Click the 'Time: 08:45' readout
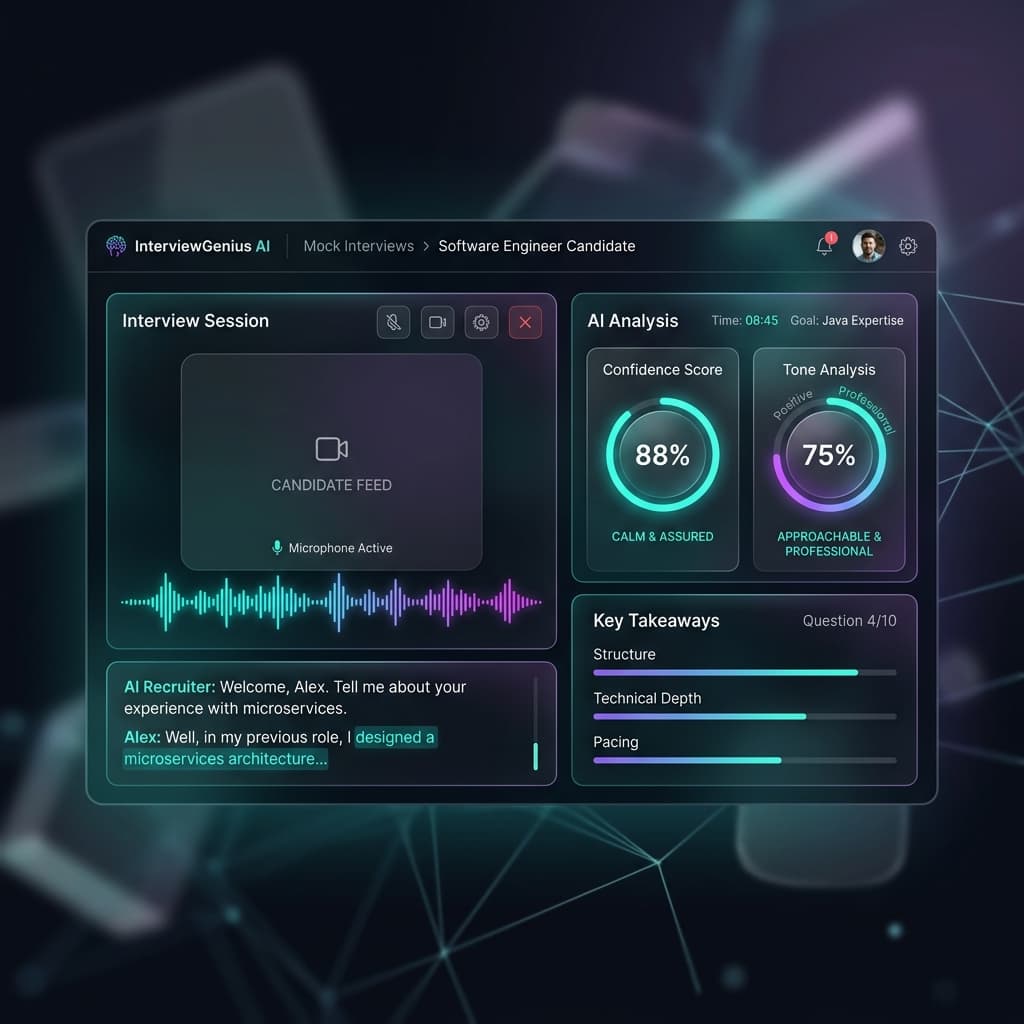1024x1024 pixels. point(744,321)
